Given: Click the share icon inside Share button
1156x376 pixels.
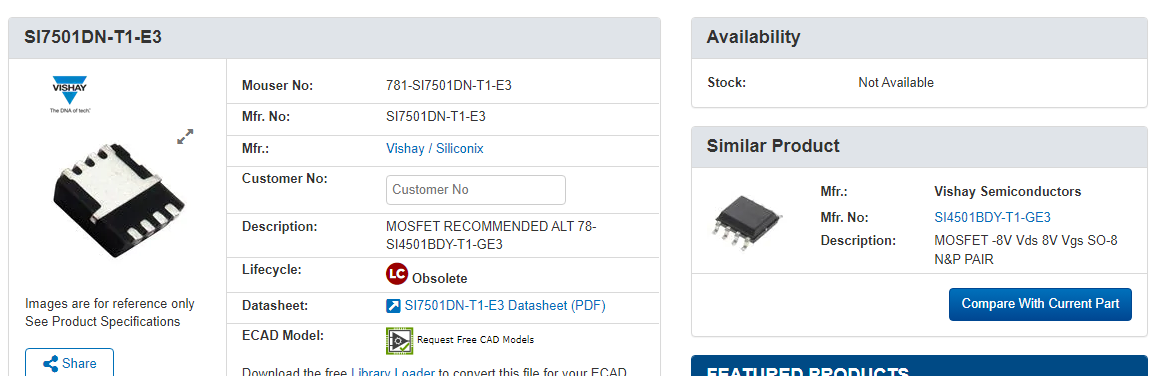Looking at the screenshot, I should [x=51, y=363].
